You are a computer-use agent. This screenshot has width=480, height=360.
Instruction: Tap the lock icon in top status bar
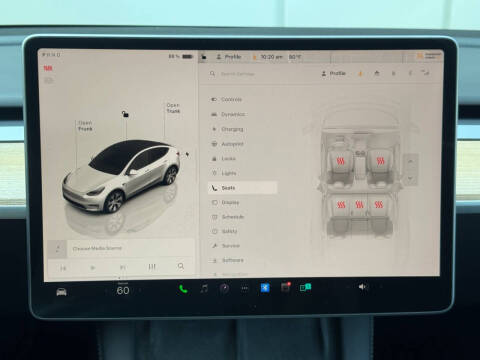point(204,57)
